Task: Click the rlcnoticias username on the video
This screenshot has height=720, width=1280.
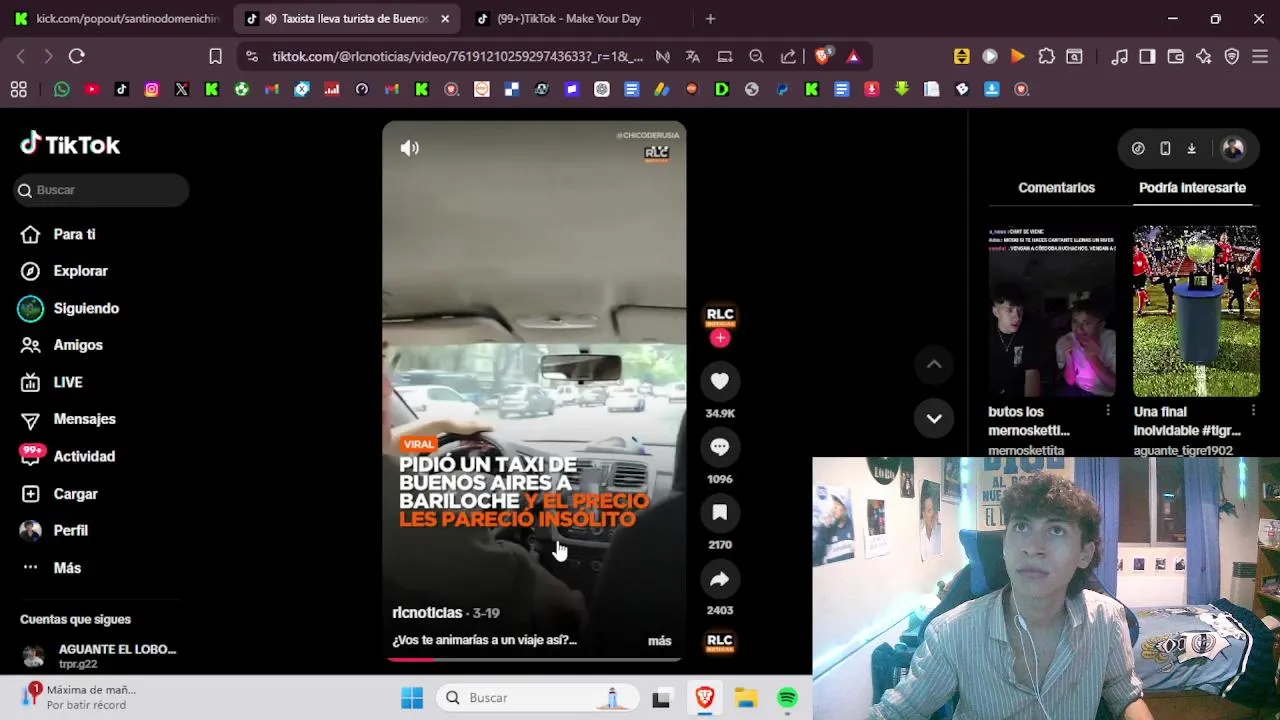Action: (427, 613)
